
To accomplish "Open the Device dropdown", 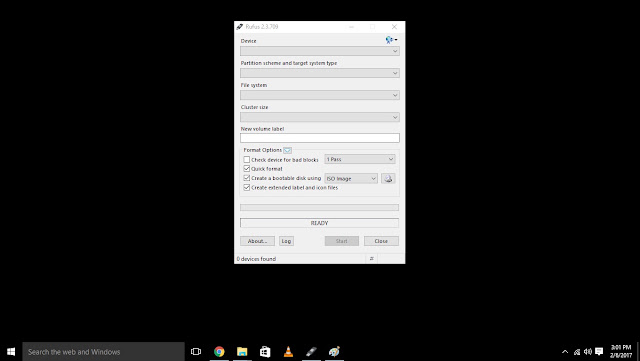I will (320, 51).
